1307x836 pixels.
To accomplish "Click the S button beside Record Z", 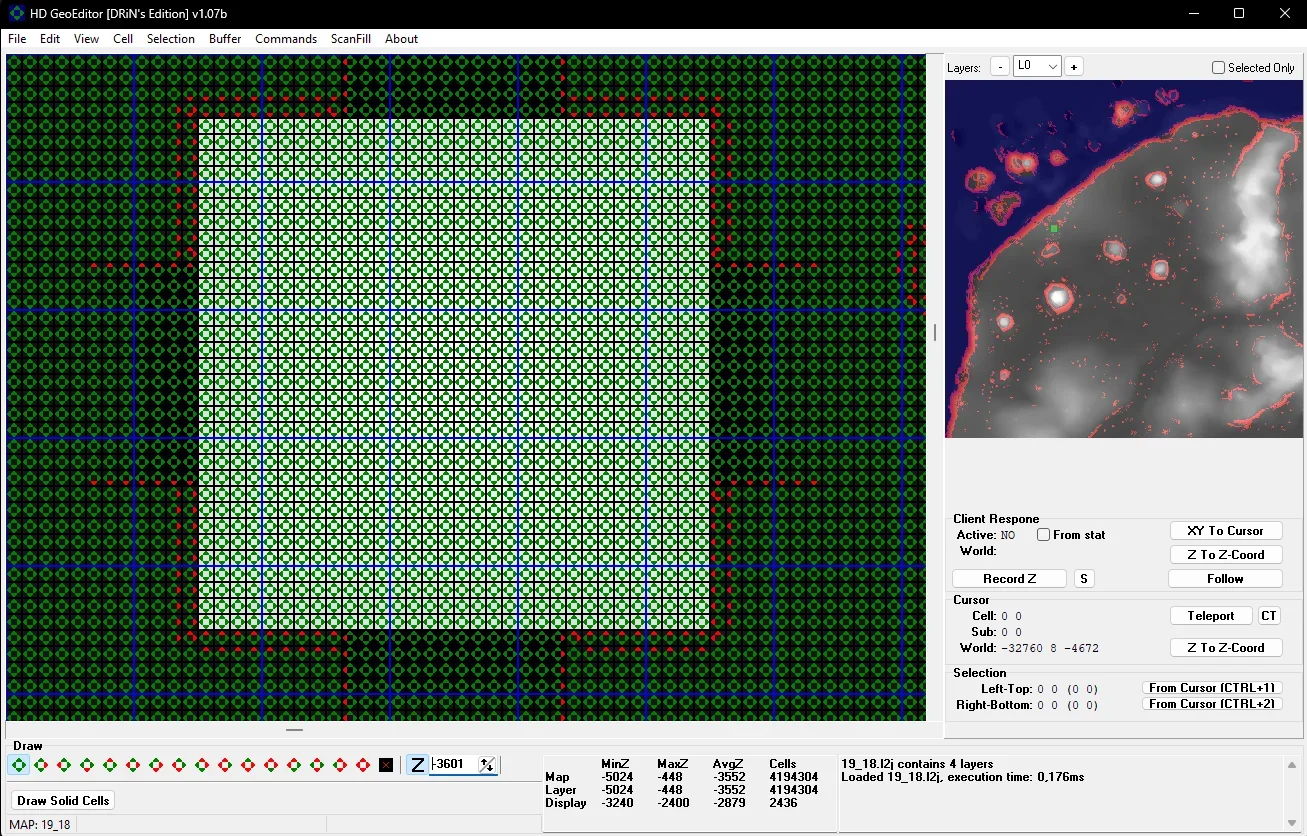I will click(1084, 578).
